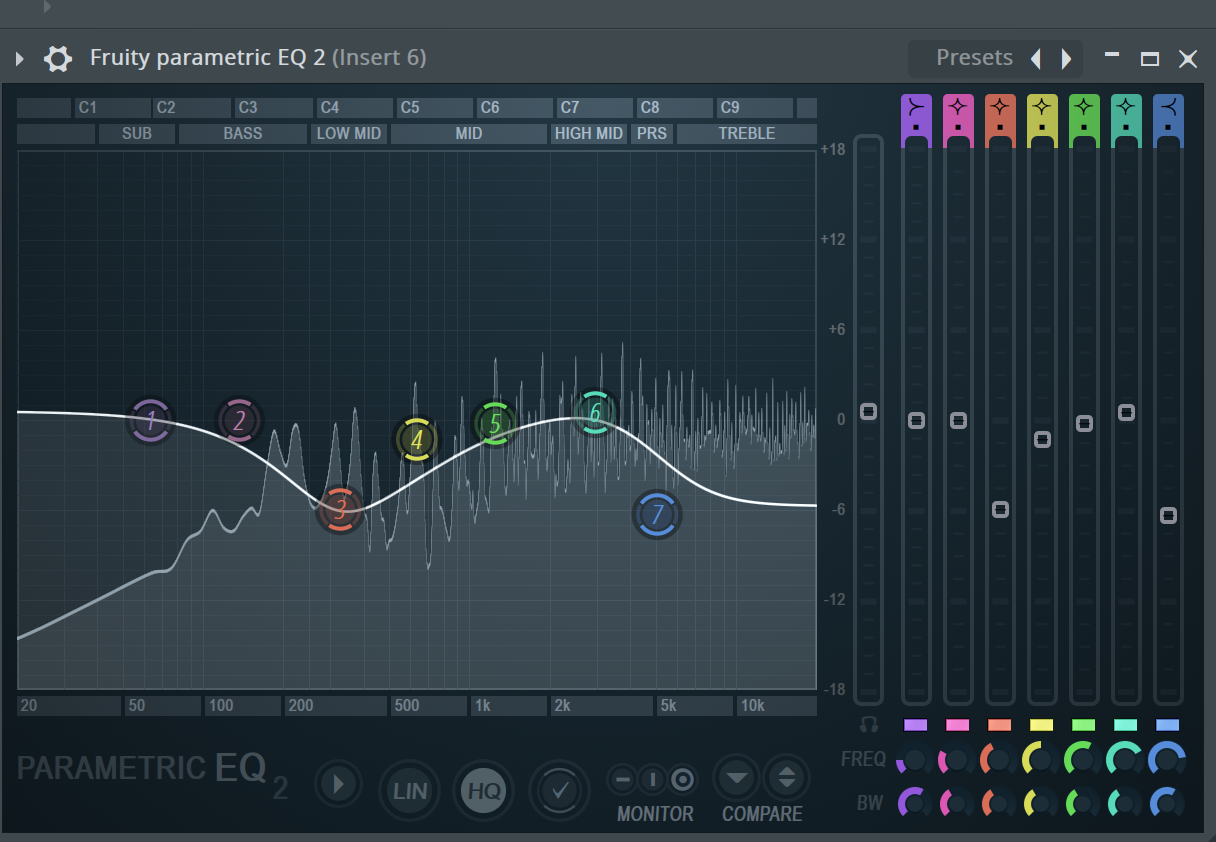This screenshot has height=842, width=1216.
Task: Click the main output level slider handle
Action: pos(868,412)
